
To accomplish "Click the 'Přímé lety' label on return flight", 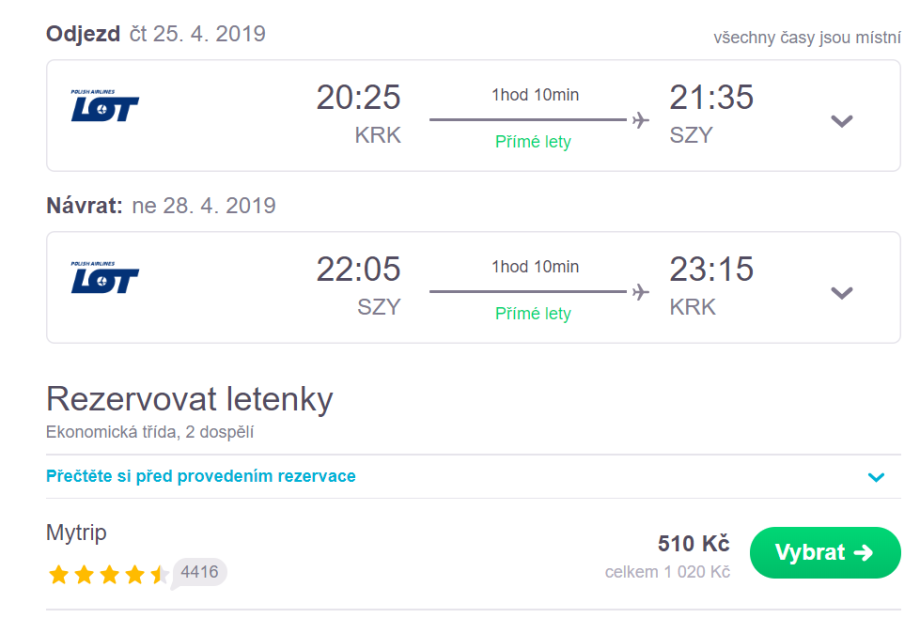I will coord(533,314).
